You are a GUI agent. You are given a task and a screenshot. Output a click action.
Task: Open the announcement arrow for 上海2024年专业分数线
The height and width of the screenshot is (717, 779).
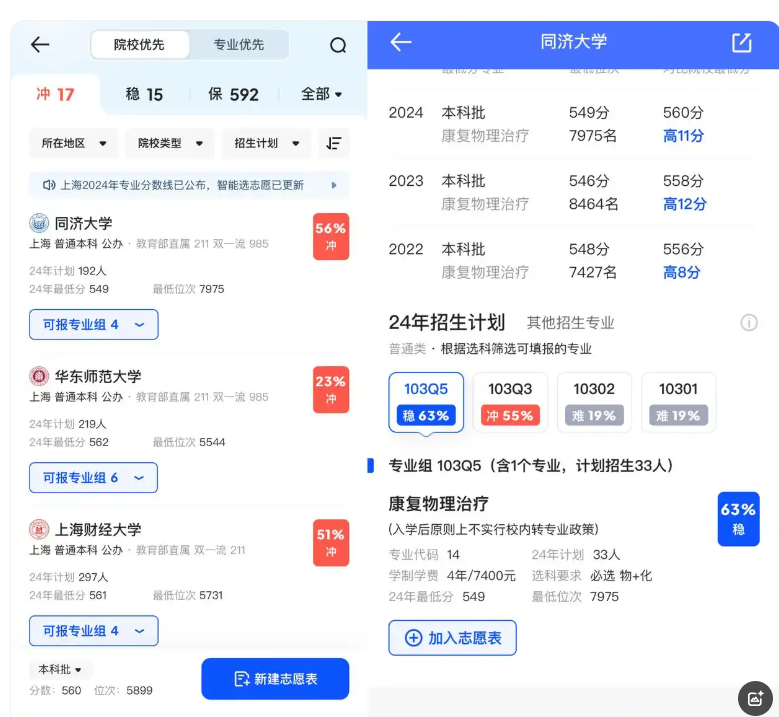coord(334,185)
